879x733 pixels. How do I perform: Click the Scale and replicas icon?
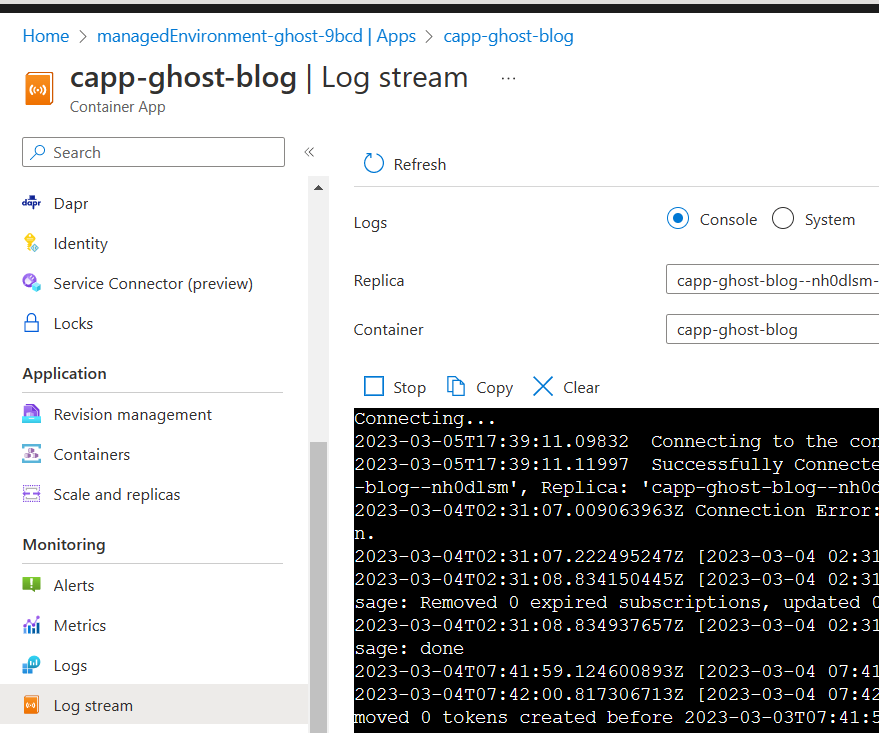31,494
